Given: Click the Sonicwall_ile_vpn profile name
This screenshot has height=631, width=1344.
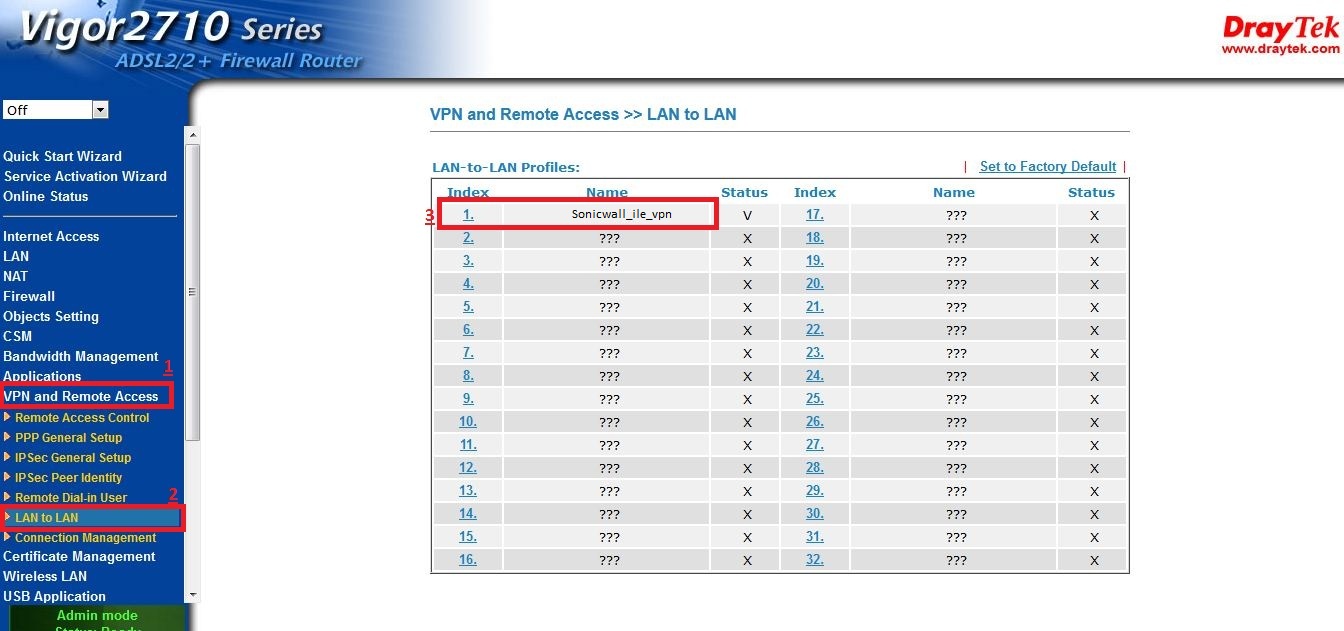Looking at the screenshot, I should click(x=608, y=215).
